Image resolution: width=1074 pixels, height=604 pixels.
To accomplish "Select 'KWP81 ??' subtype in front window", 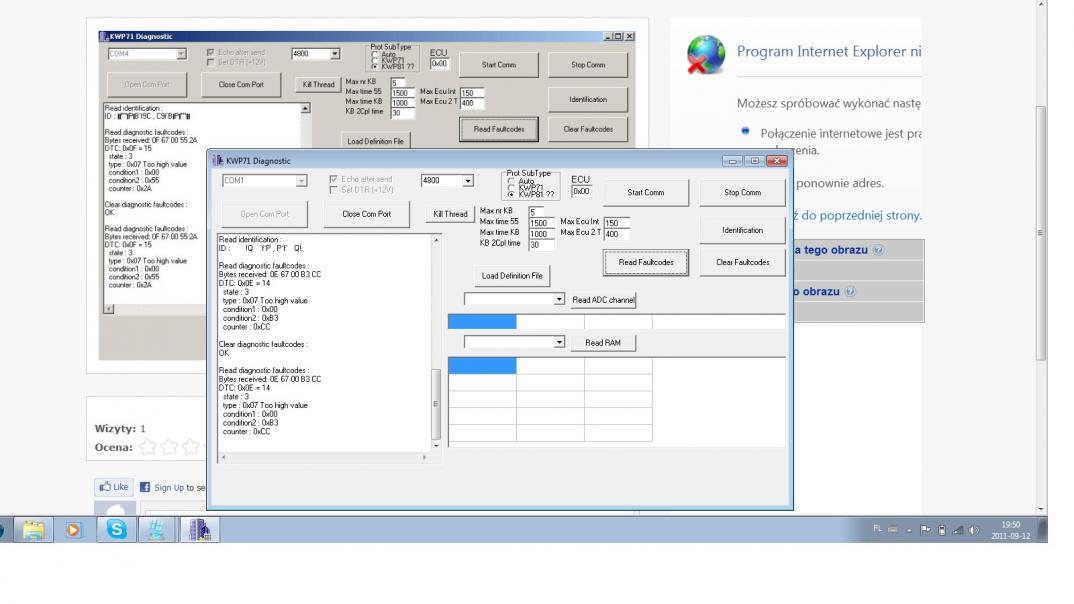I will 511,194.
